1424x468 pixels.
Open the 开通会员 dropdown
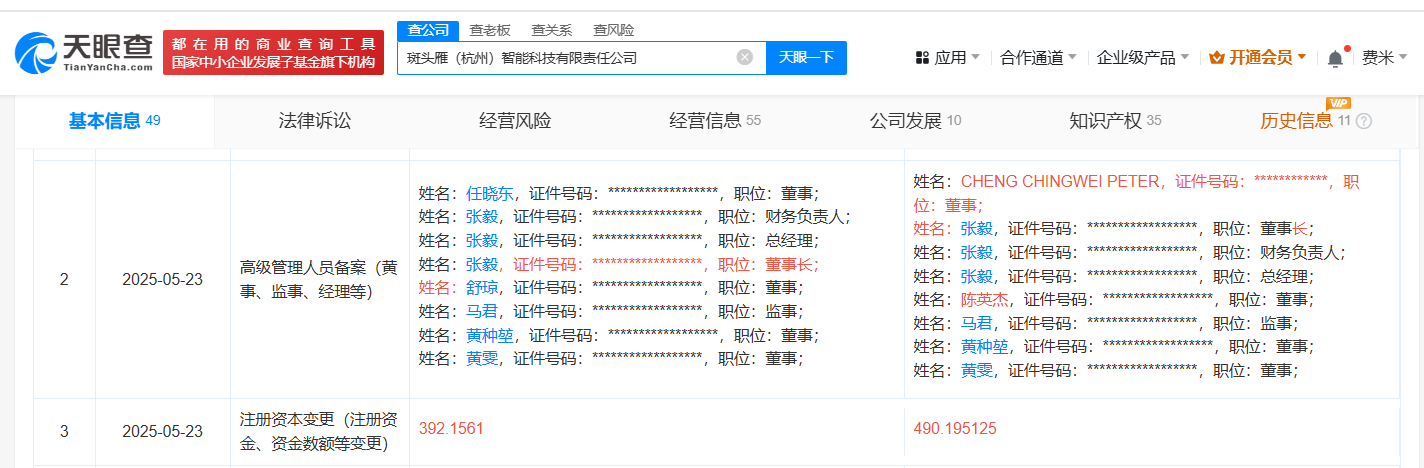pos(1258,58)
